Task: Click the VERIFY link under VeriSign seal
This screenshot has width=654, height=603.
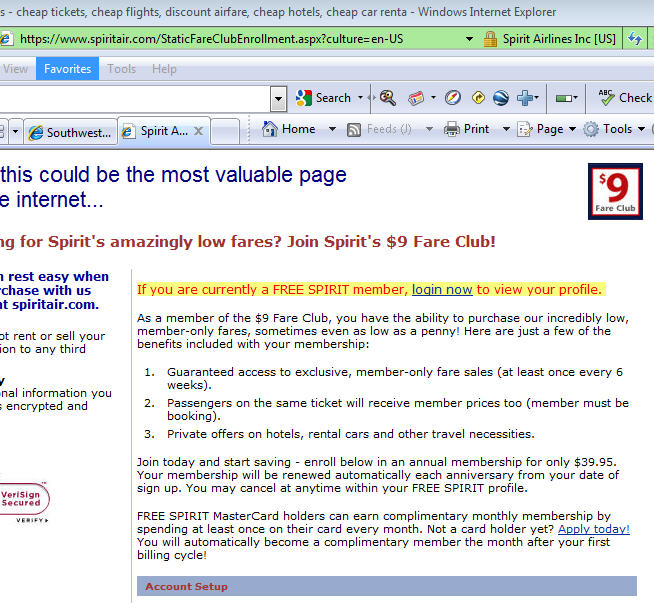Action: point(32,520)
